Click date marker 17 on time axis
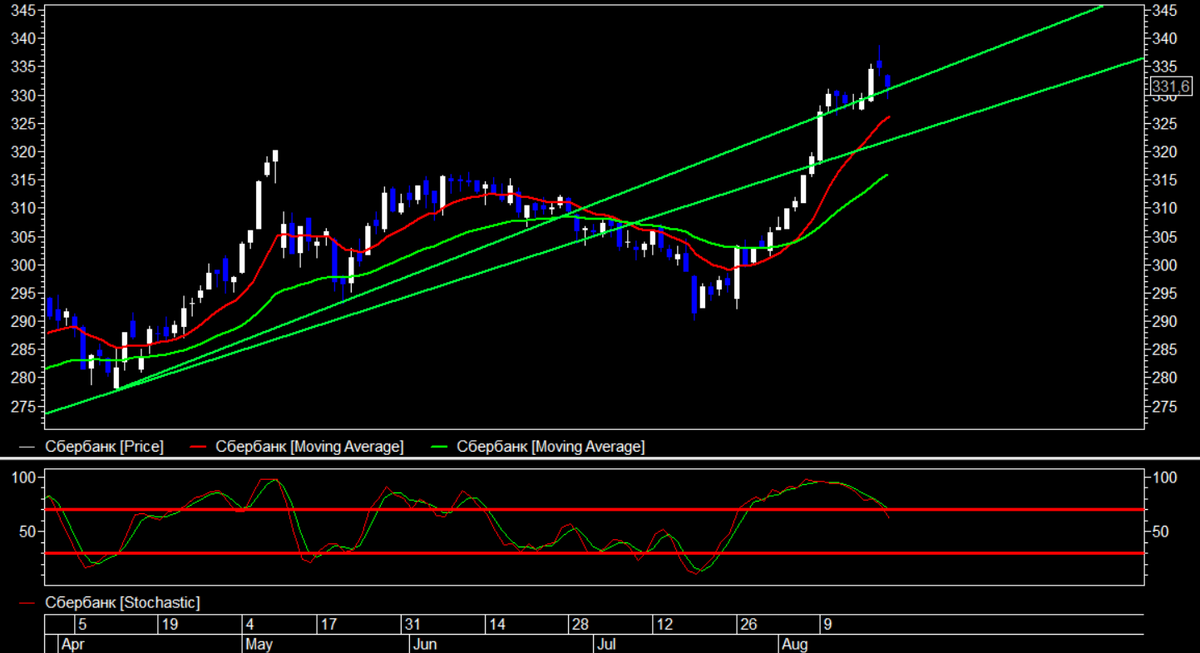The image size is (1200, 653). pos(328,625)
